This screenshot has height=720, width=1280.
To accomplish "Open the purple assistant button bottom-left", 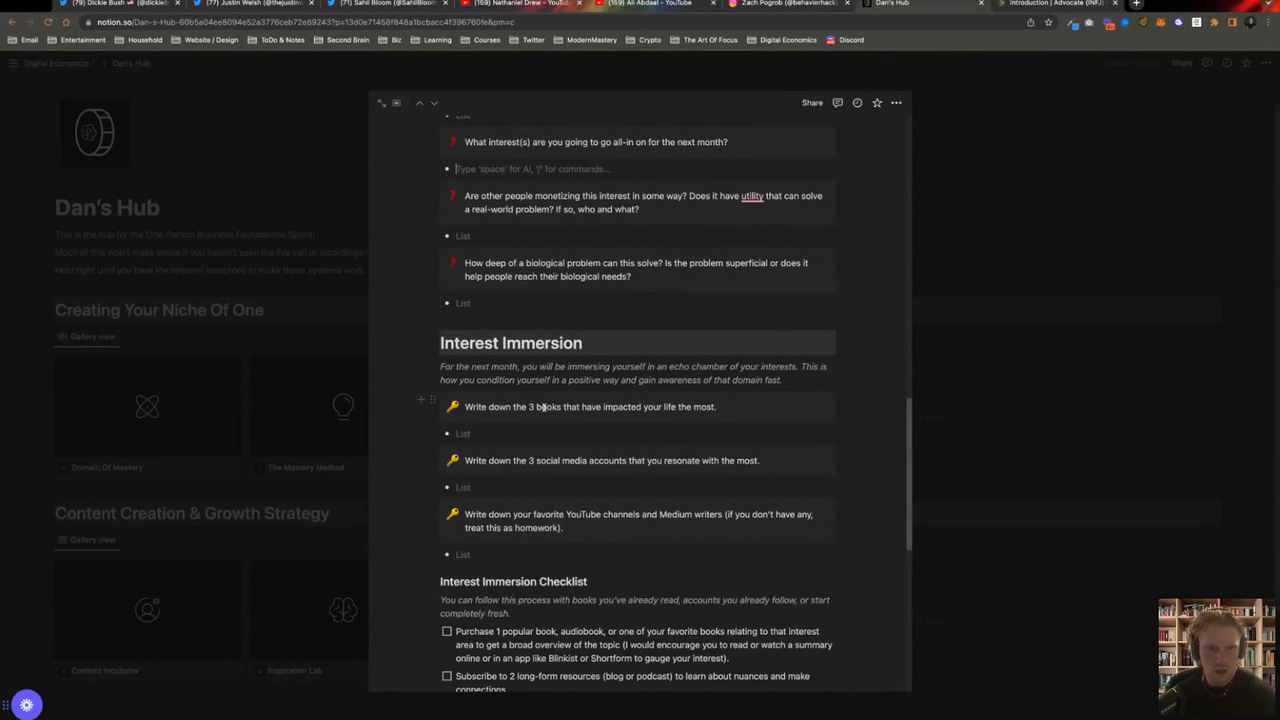I will [x=27, y=705].
